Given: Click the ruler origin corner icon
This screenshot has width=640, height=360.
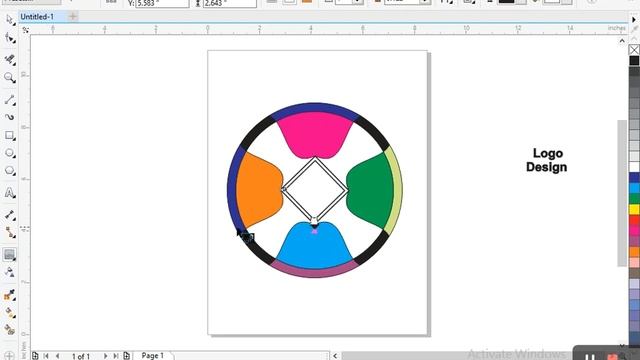Looking at the screenshot, I should pos(25,29).
